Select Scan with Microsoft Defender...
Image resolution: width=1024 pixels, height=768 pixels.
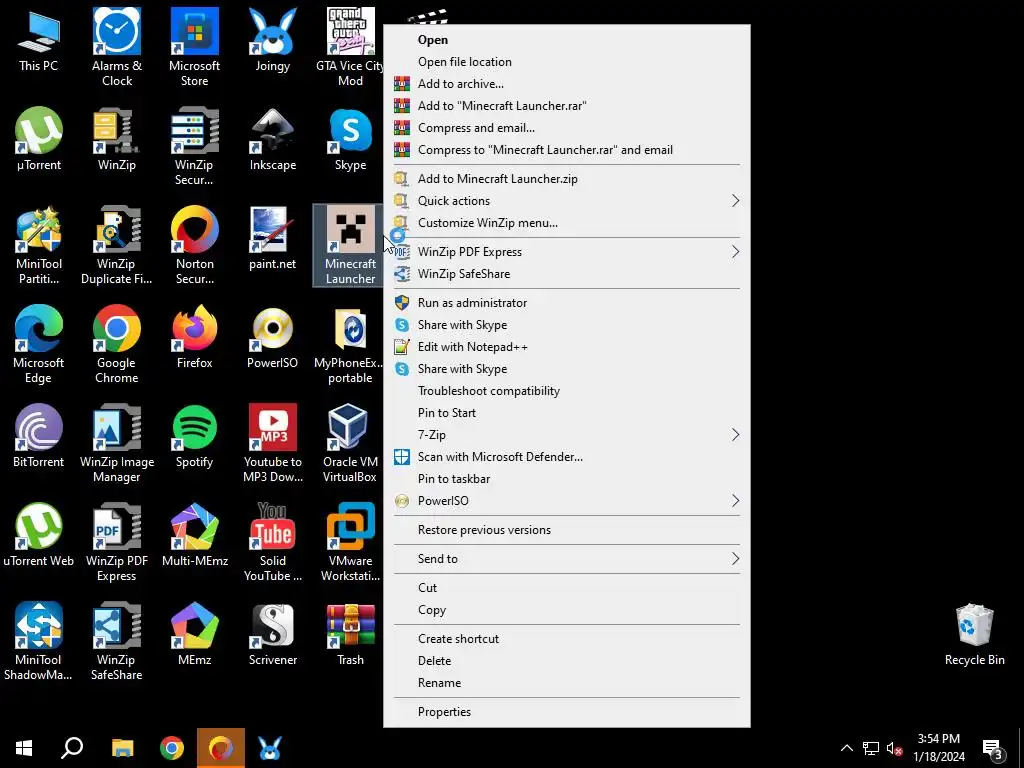click(567, 456)
